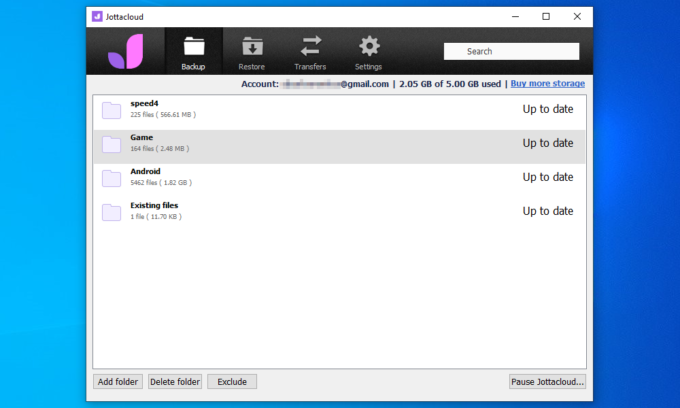This screenshot has height=408, width=680.
Task: Click the Add folder button
Action: point(119,381)
